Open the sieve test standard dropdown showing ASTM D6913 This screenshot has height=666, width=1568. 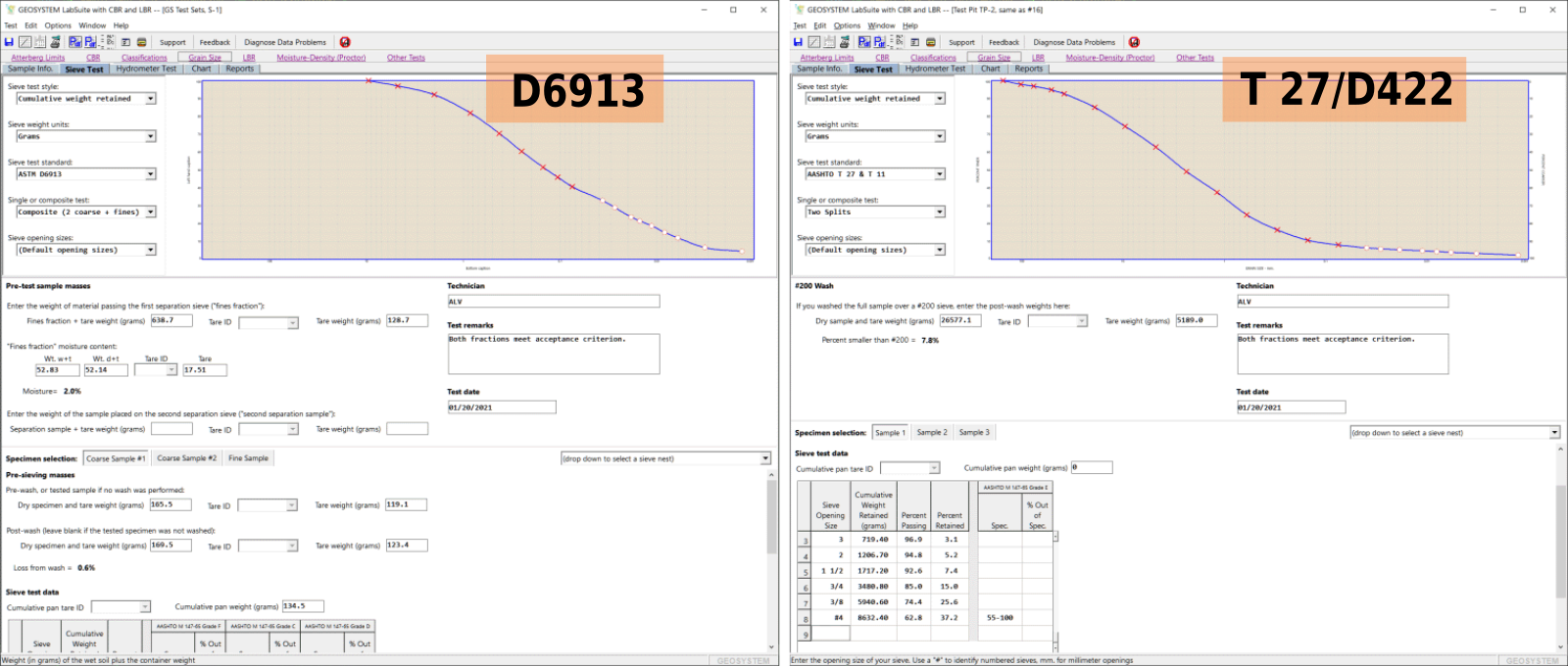pyautogui.click(x=151, y=174)
